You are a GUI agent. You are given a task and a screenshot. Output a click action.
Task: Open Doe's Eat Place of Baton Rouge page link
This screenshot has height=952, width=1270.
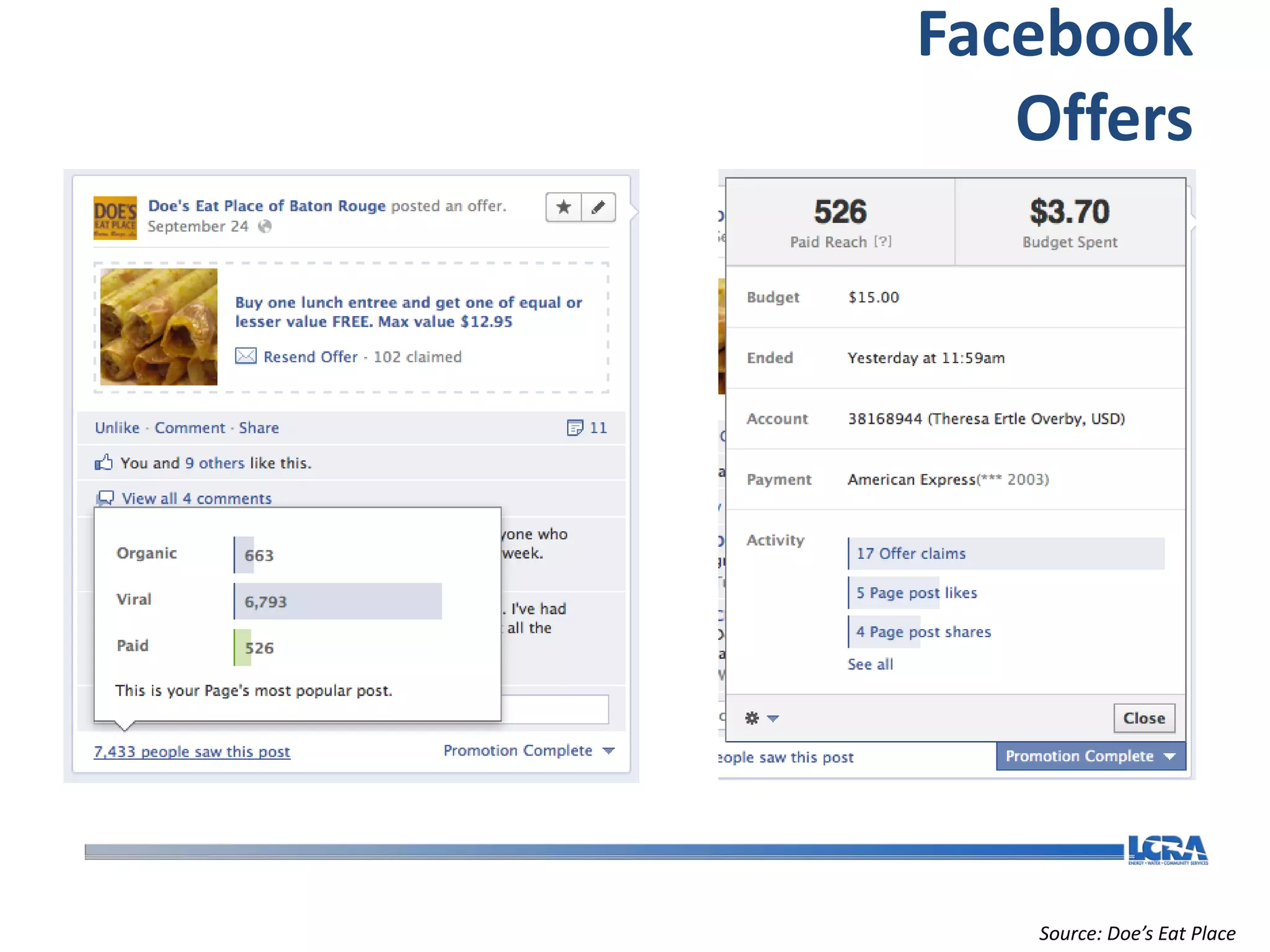coord(267,206)
